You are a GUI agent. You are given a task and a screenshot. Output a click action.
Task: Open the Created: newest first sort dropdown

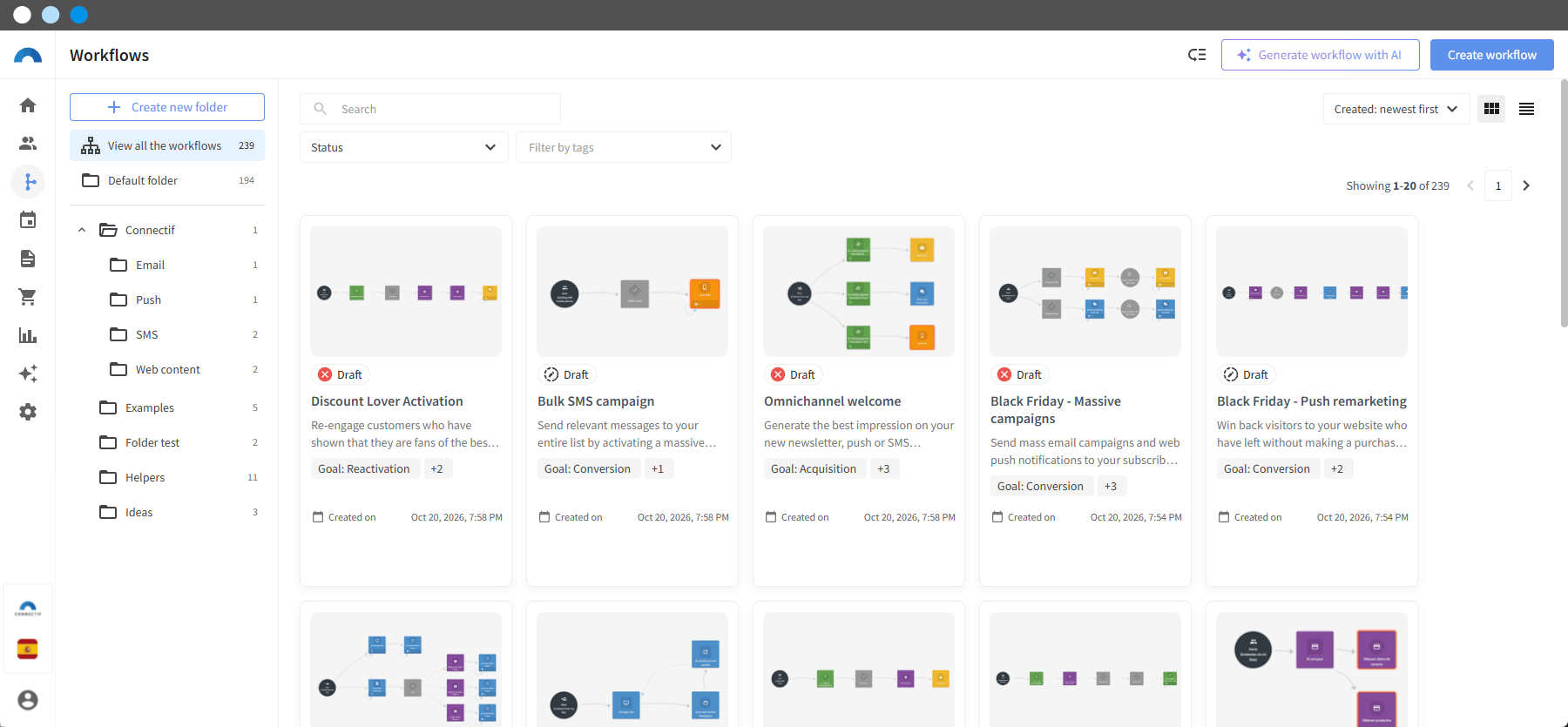(x=1396, y=109)
